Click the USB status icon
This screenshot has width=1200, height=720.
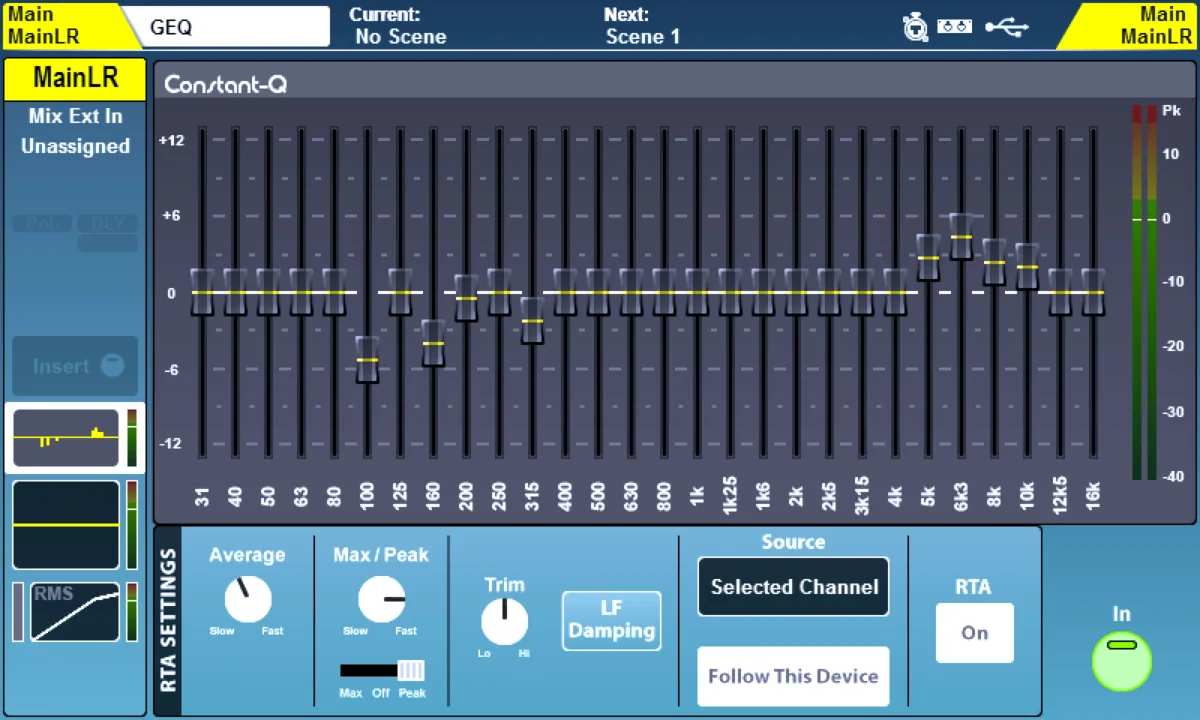point(1006,27)
